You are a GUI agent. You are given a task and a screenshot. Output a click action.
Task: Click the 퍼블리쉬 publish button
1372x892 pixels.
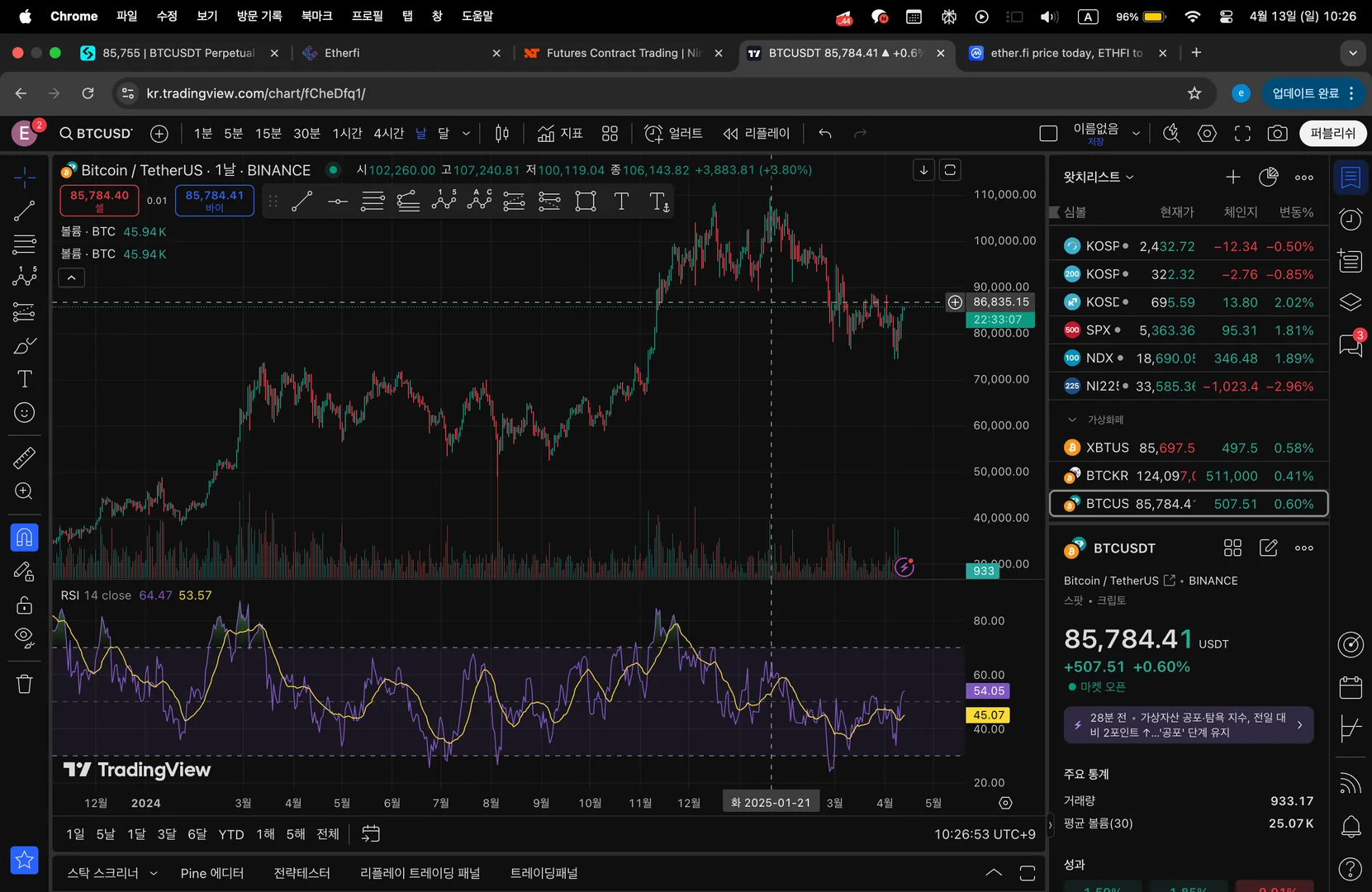(1332, 134)
